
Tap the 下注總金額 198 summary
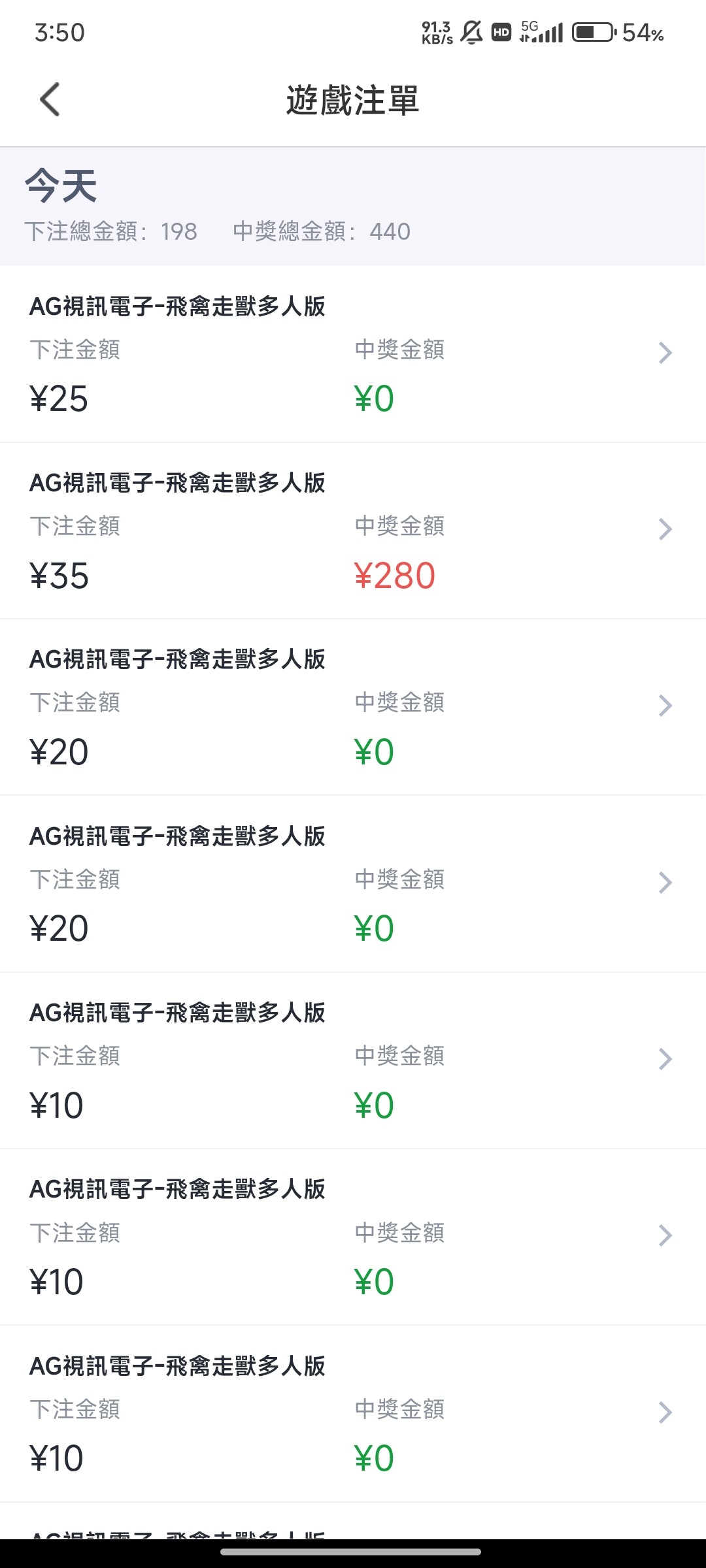(110, 231)
